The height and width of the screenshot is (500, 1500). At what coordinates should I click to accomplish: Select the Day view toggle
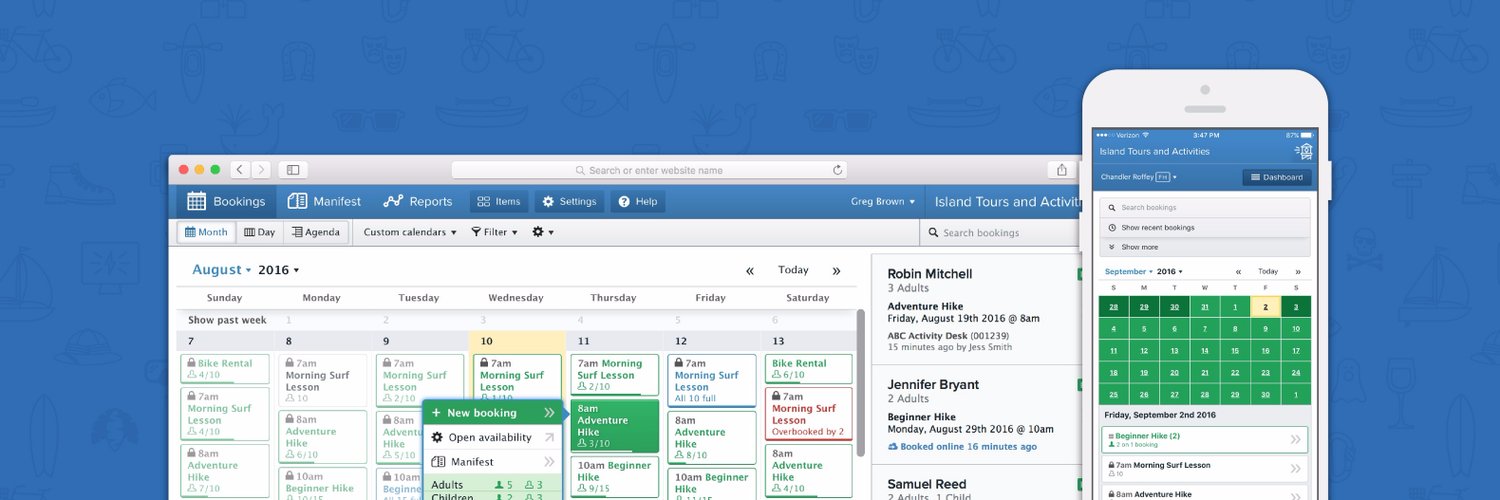tap(260, 232)
